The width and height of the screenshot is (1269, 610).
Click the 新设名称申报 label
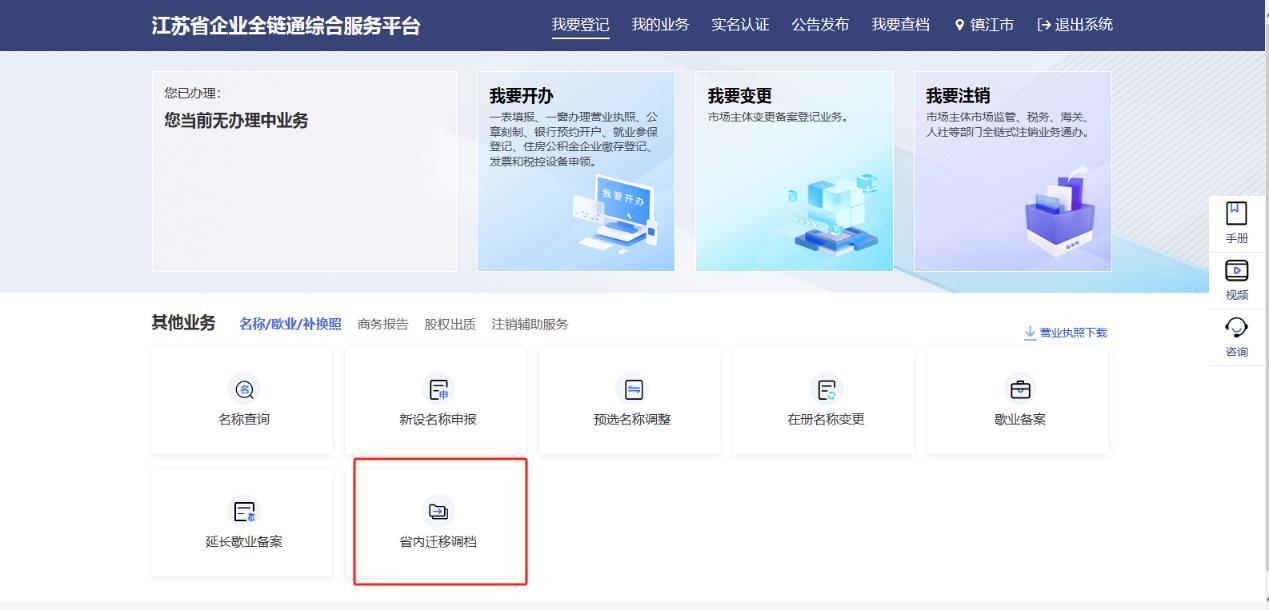pos(438,419)
